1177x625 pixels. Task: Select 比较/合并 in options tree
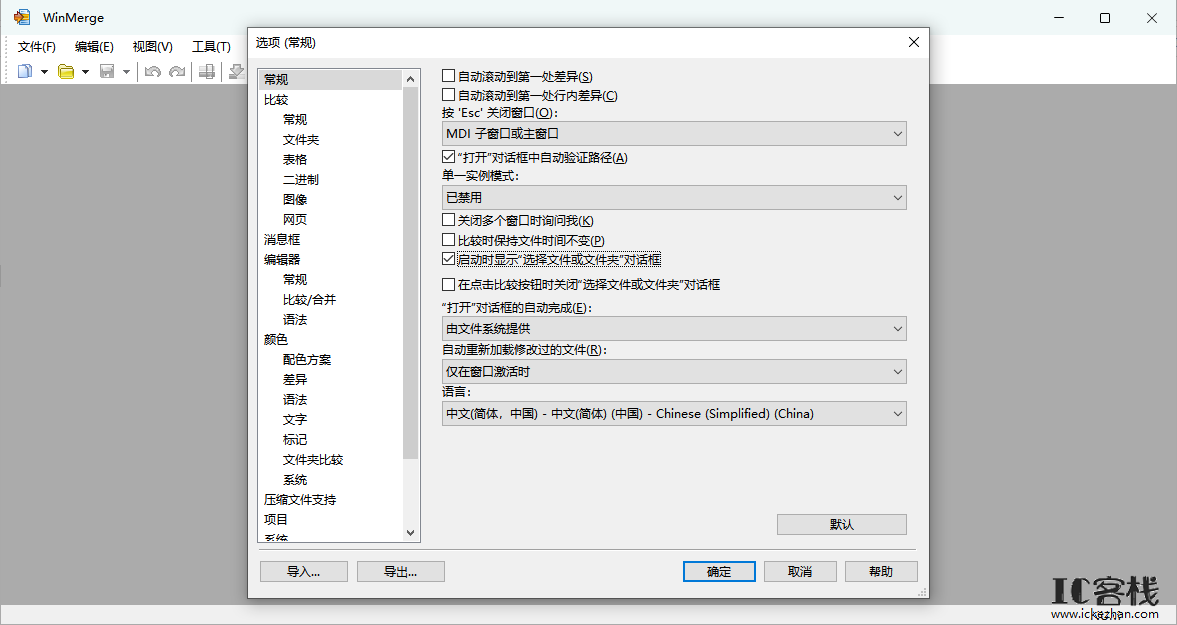309,299
